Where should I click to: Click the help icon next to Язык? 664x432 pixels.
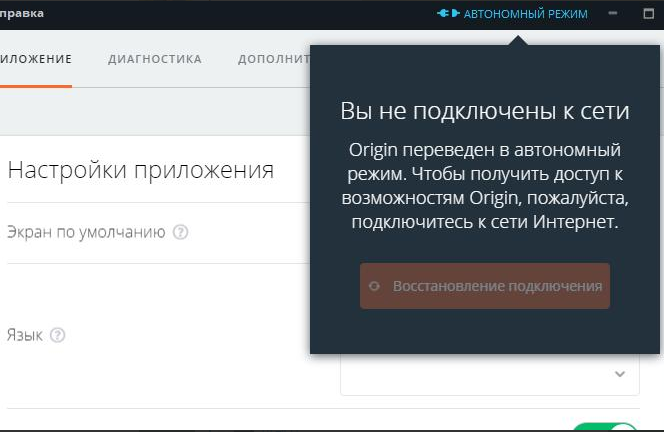(x=57, y=336)
